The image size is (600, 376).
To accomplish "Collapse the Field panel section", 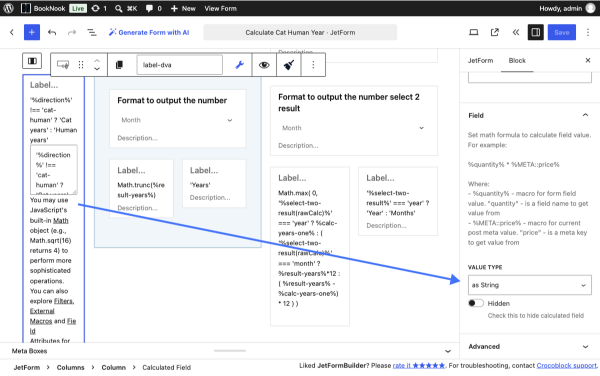I will tap(529, 115).
